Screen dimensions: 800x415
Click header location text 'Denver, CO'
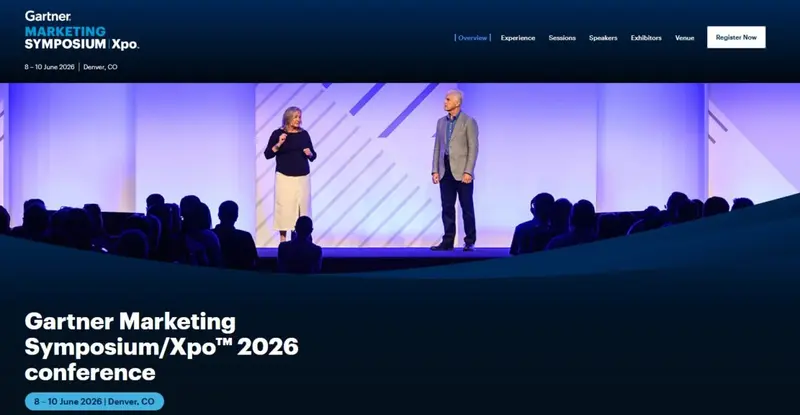pos(101,67)
